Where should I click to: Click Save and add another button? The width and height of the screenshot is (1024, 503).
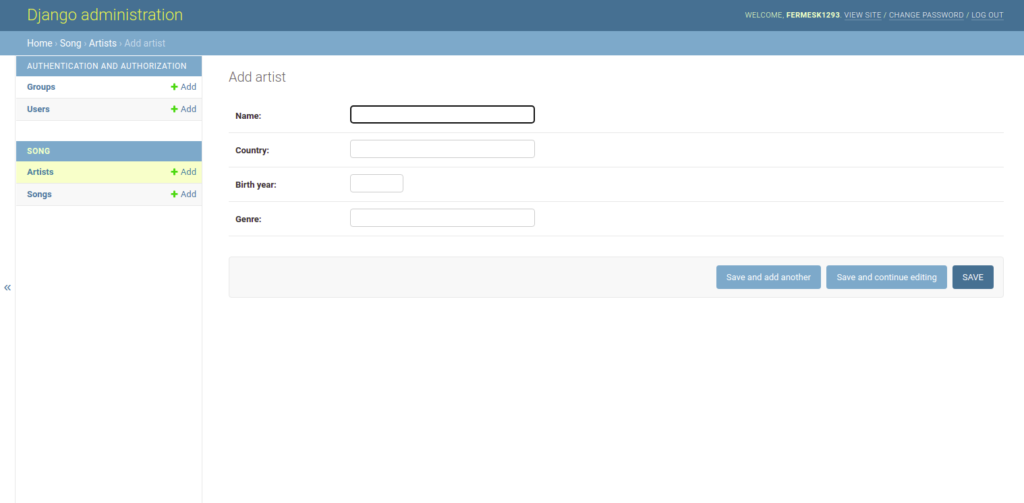click(769, 277)
